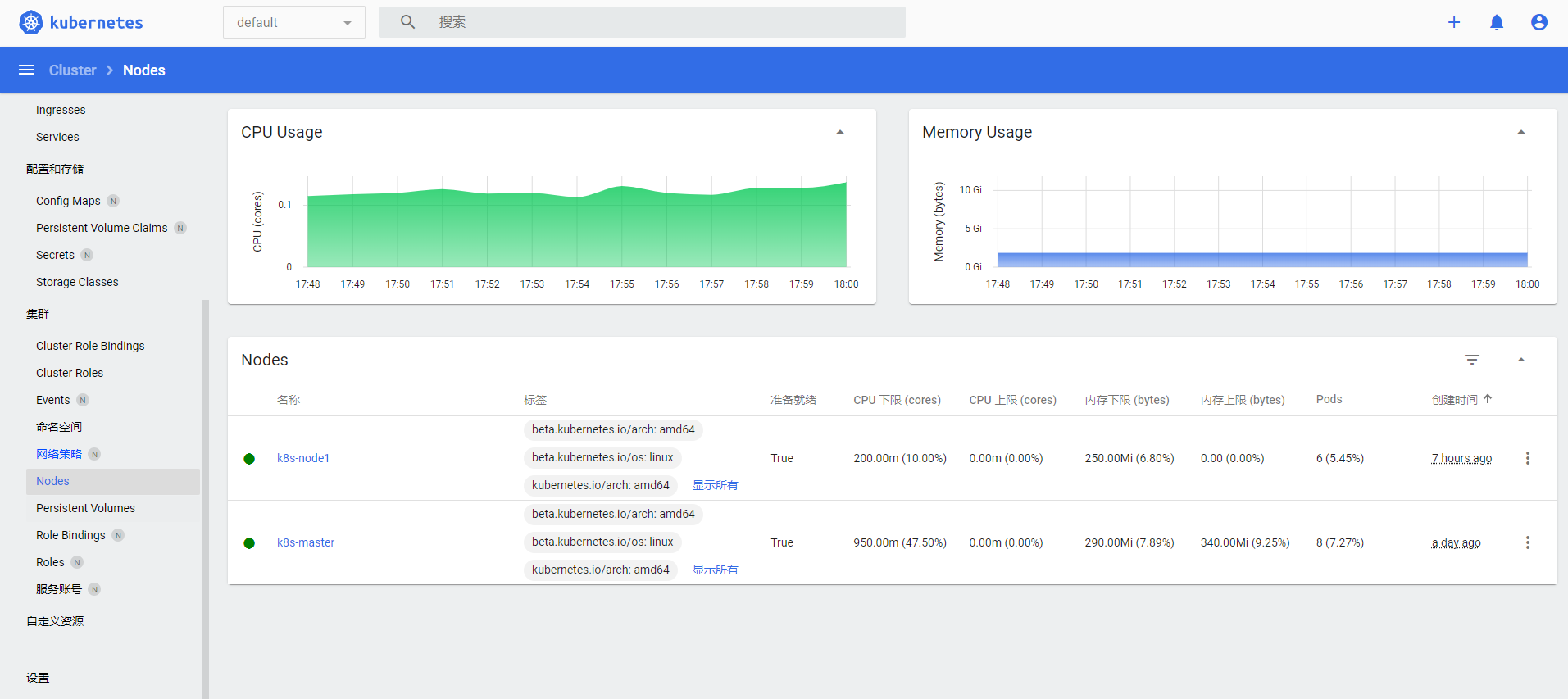Click the Kubernetes logo icon

tap(30, 22)
